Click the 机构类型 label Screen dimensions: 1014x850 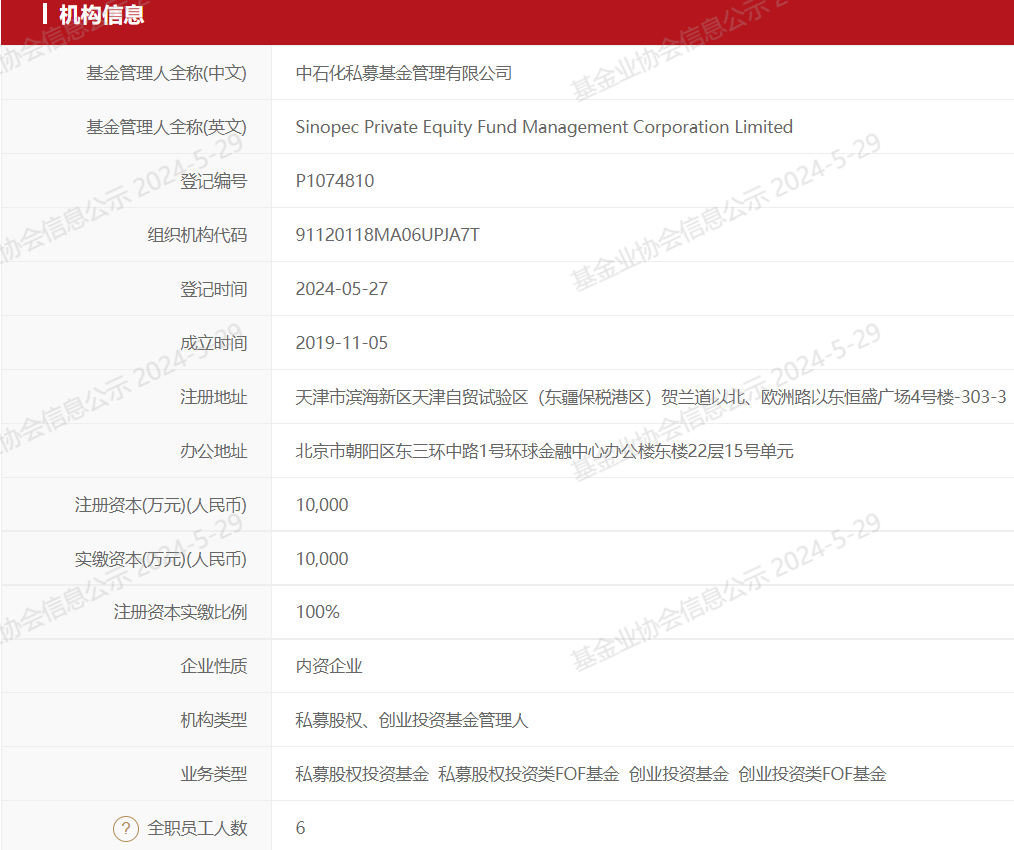click(x=213, y=720)
